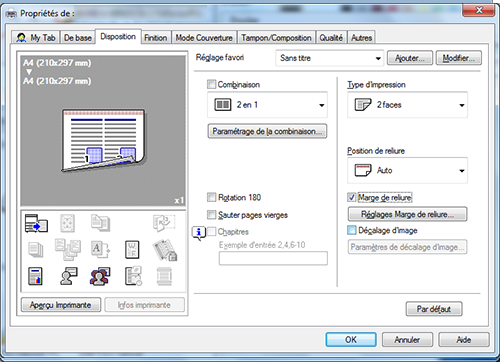The width and height of the screenshot is (500, 362).
Task: Click the scheduled document clock icon
Action: tap(133, 276)
